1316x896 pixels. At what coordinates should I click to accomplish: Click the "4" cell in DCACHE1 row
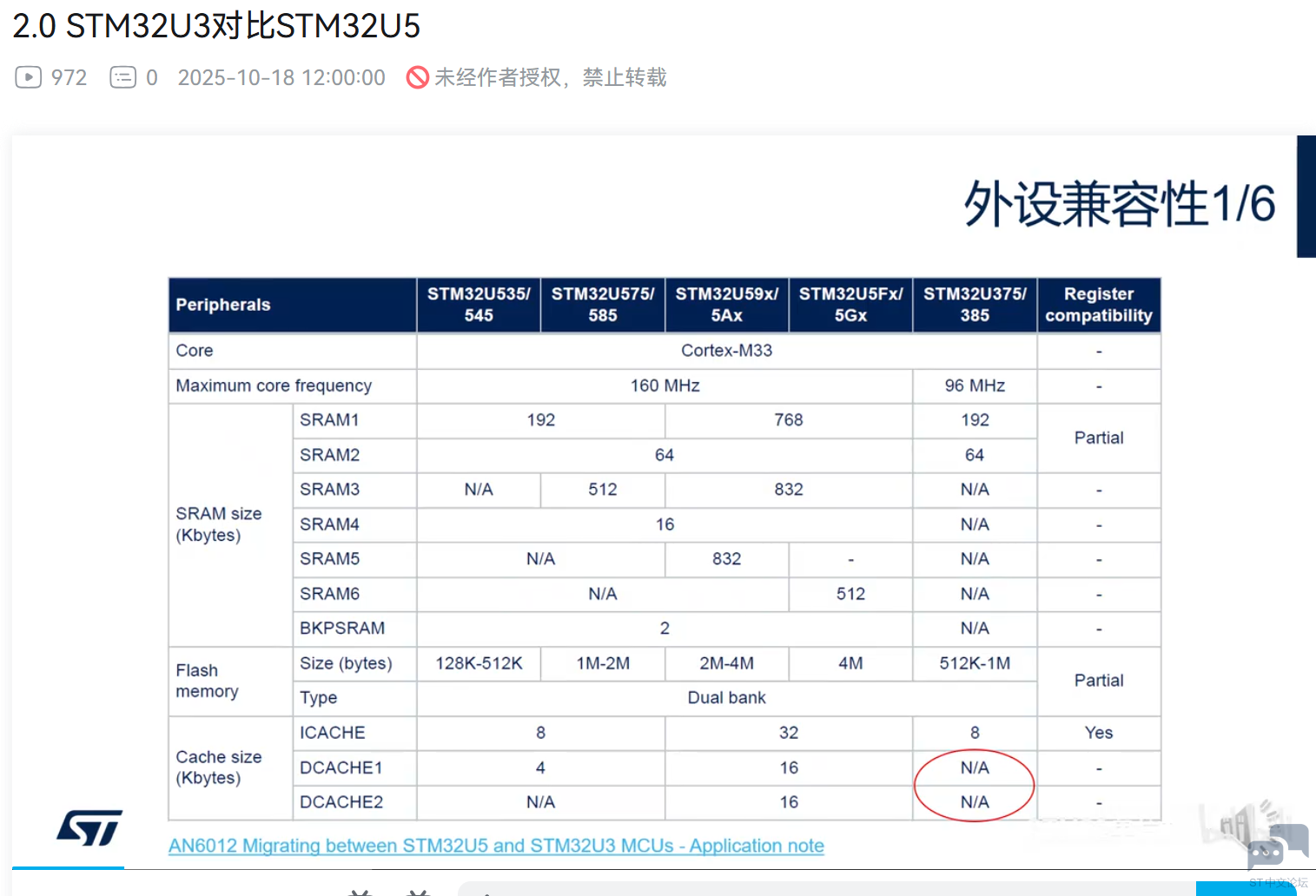coord(540,768)
